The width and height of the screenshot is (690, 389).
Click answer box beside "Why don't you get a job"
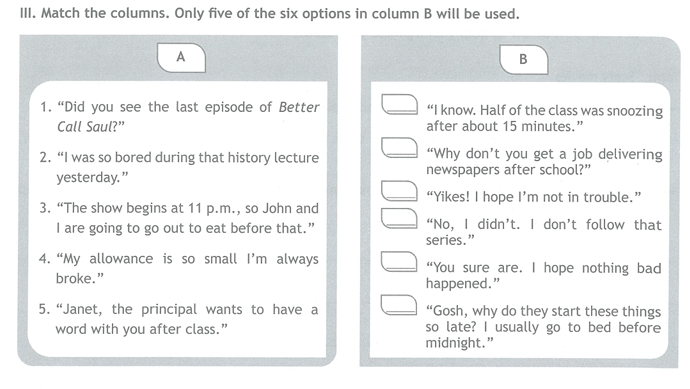(x=400, y=147)
